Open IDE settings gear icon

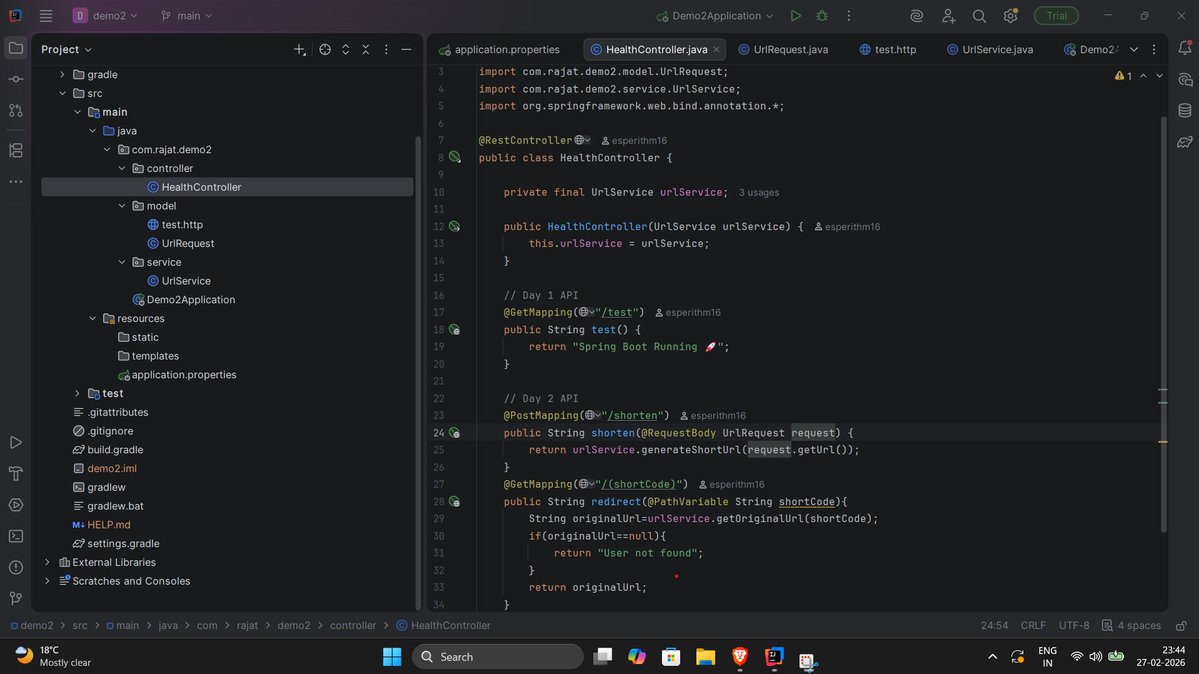[x=1010, y=15]
